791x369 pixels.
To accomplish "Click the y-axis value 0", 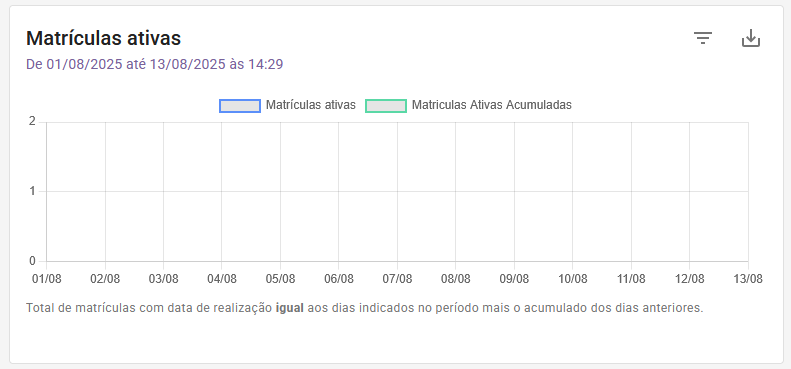I will pyautogui.click(x=32, y=261).
